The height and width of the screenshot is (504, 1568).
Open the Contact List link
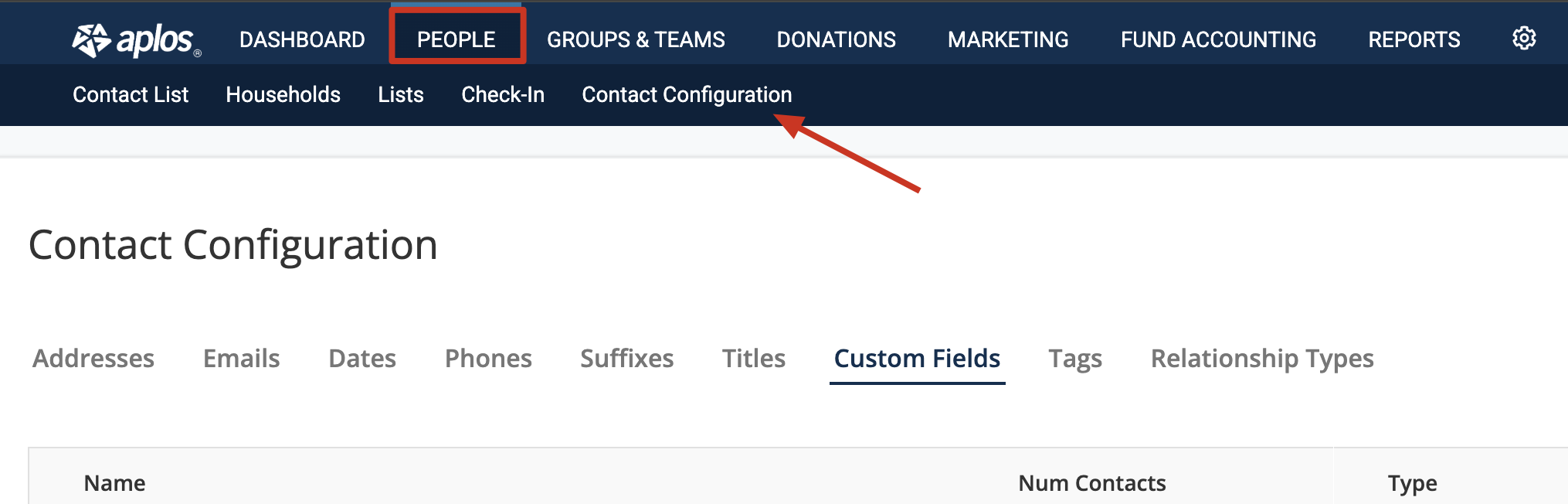click(131, 94)
